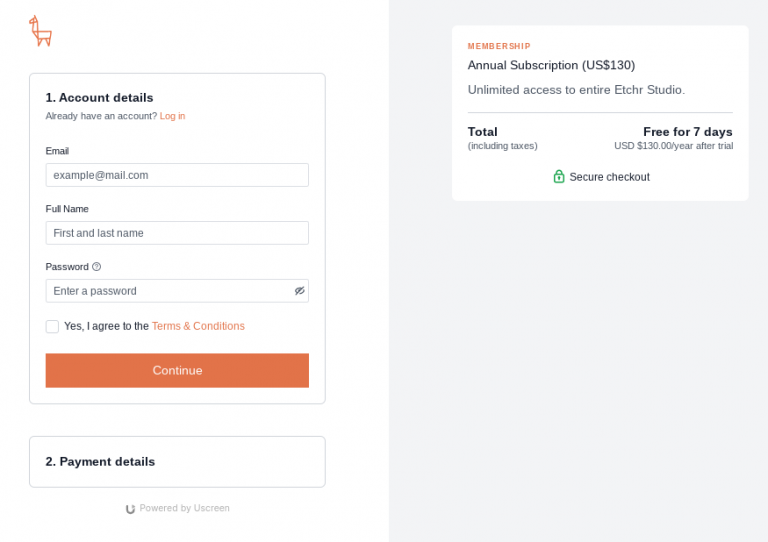Screen dimensions: 768x542
Task: Open the Terms & Conditions link
Action: tap(198, 326)
